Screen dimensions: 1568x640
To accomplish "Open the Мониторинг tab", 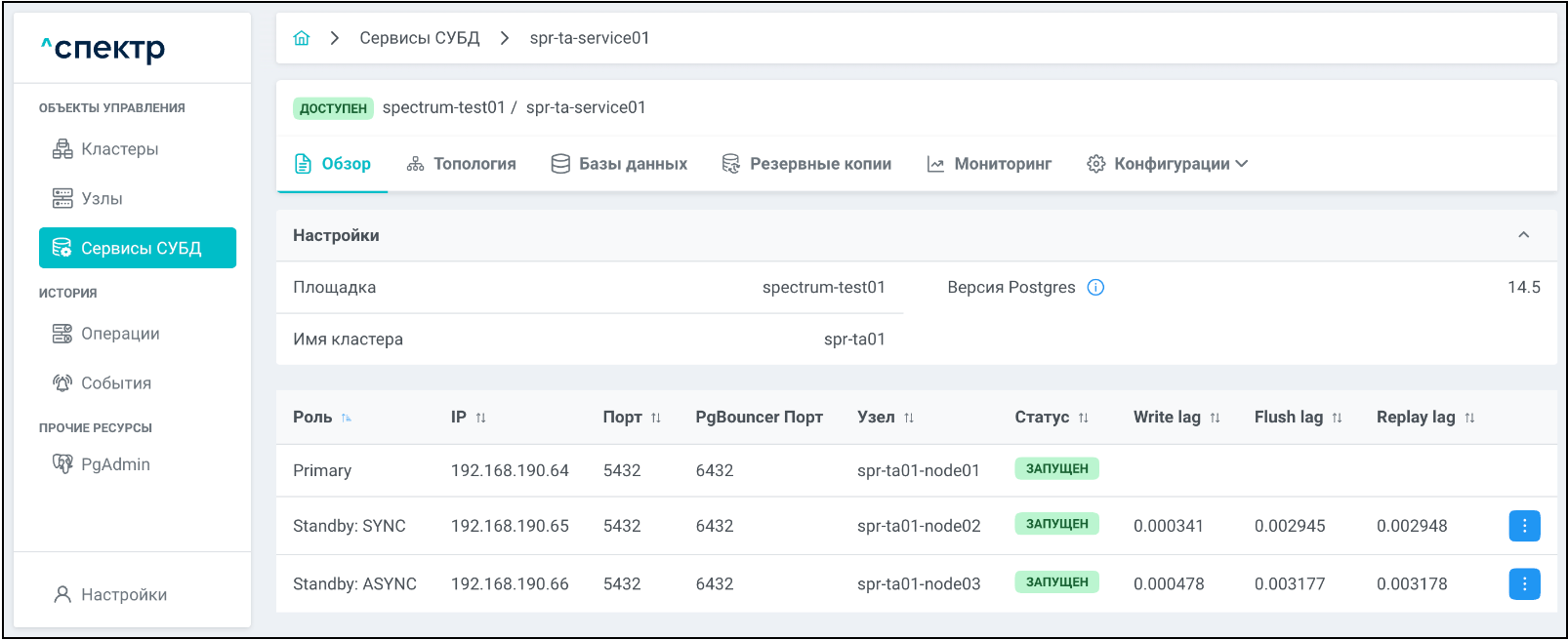I will click(989, 164).
